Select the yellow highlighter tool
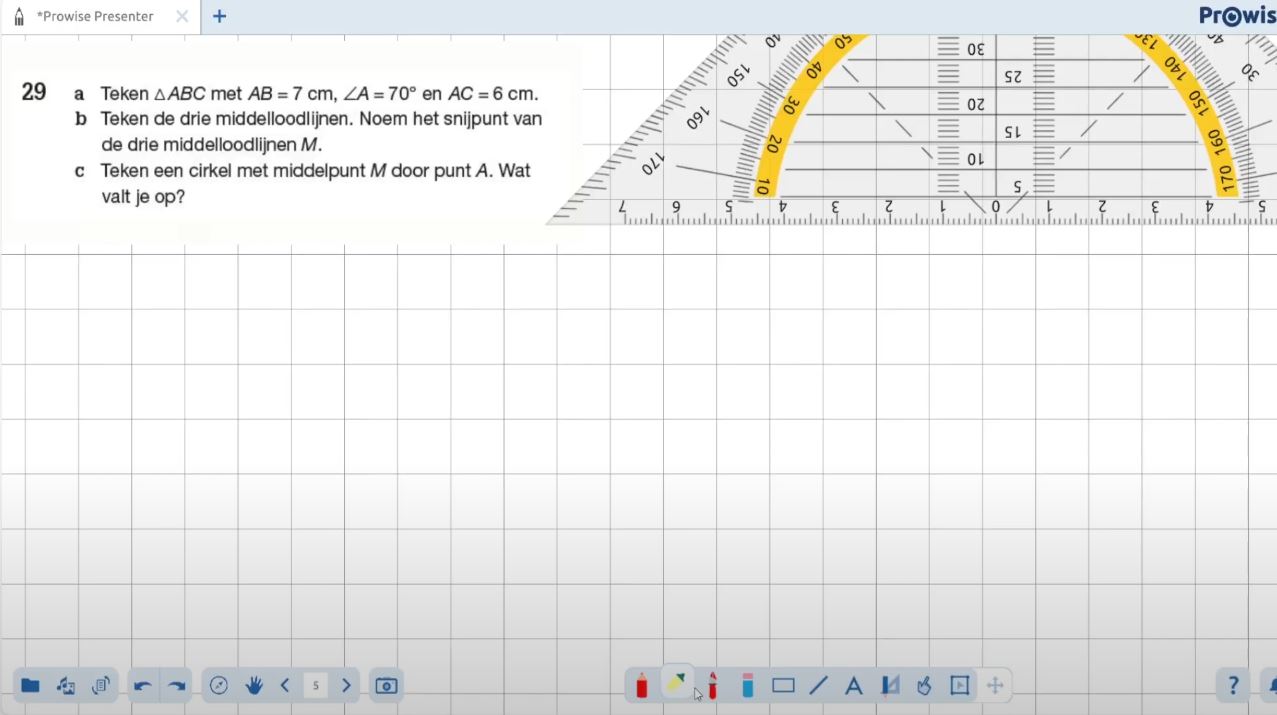Screen dimensions: 1277x715 pos(677,684)
